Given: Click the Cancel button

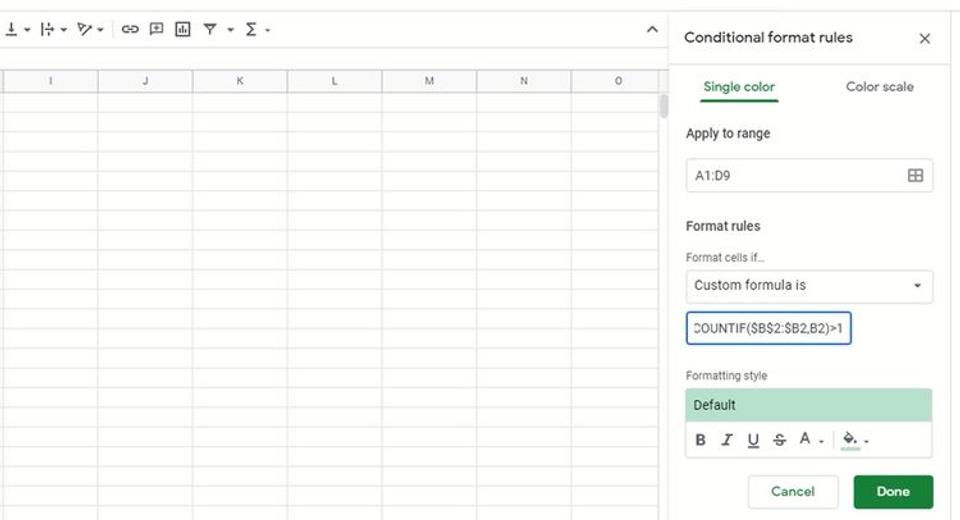Looking at the screenshot, I should point(793,492).
